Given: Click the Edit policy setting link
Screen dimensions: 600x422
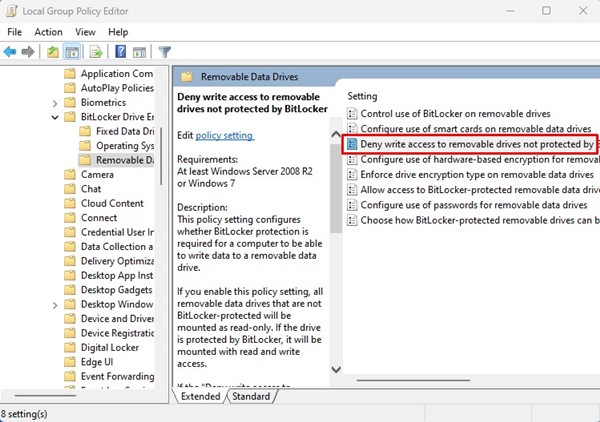Looking at the screenshot, I should coord(224,135).
